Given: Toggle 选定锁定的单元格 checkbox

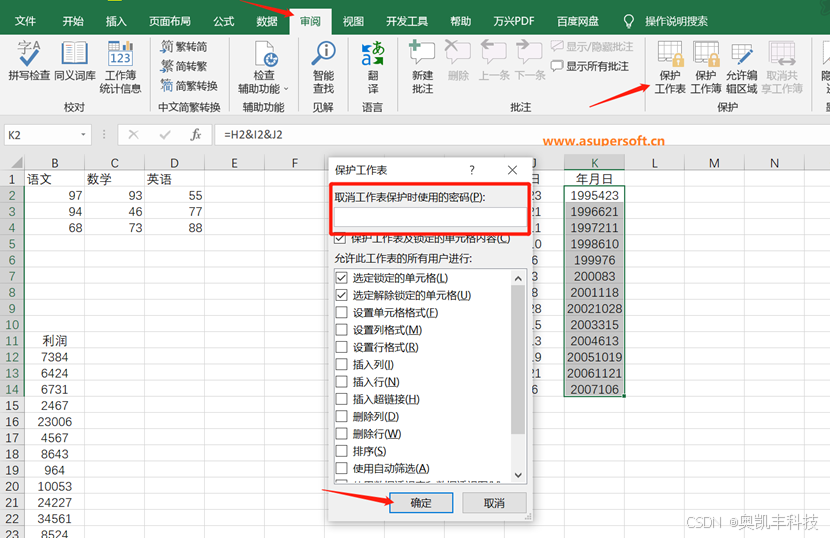Looking at the screenshot, I should pos(341,277).
